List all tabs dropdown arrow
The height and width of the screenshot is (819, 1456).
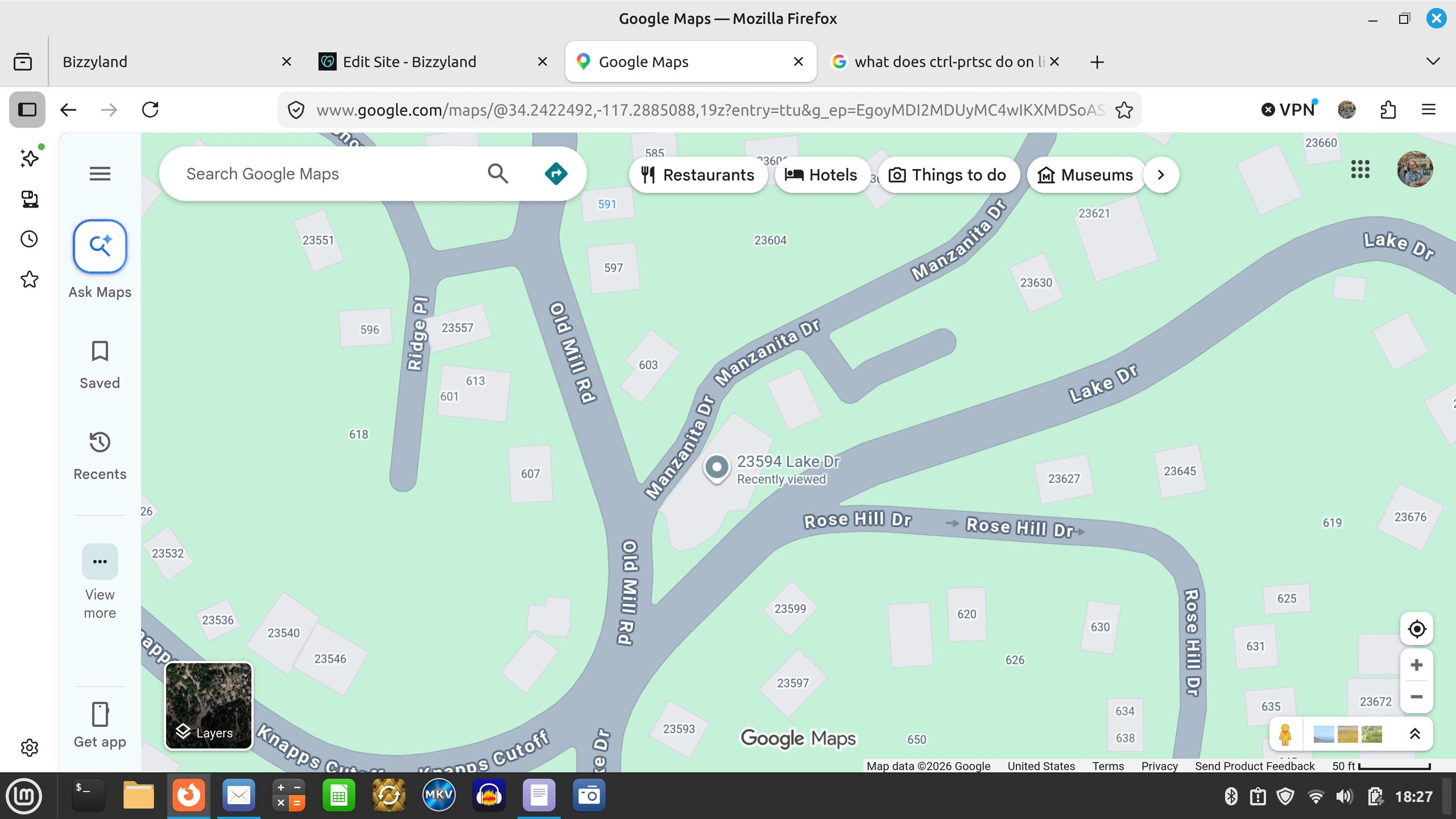point(1433,61)
